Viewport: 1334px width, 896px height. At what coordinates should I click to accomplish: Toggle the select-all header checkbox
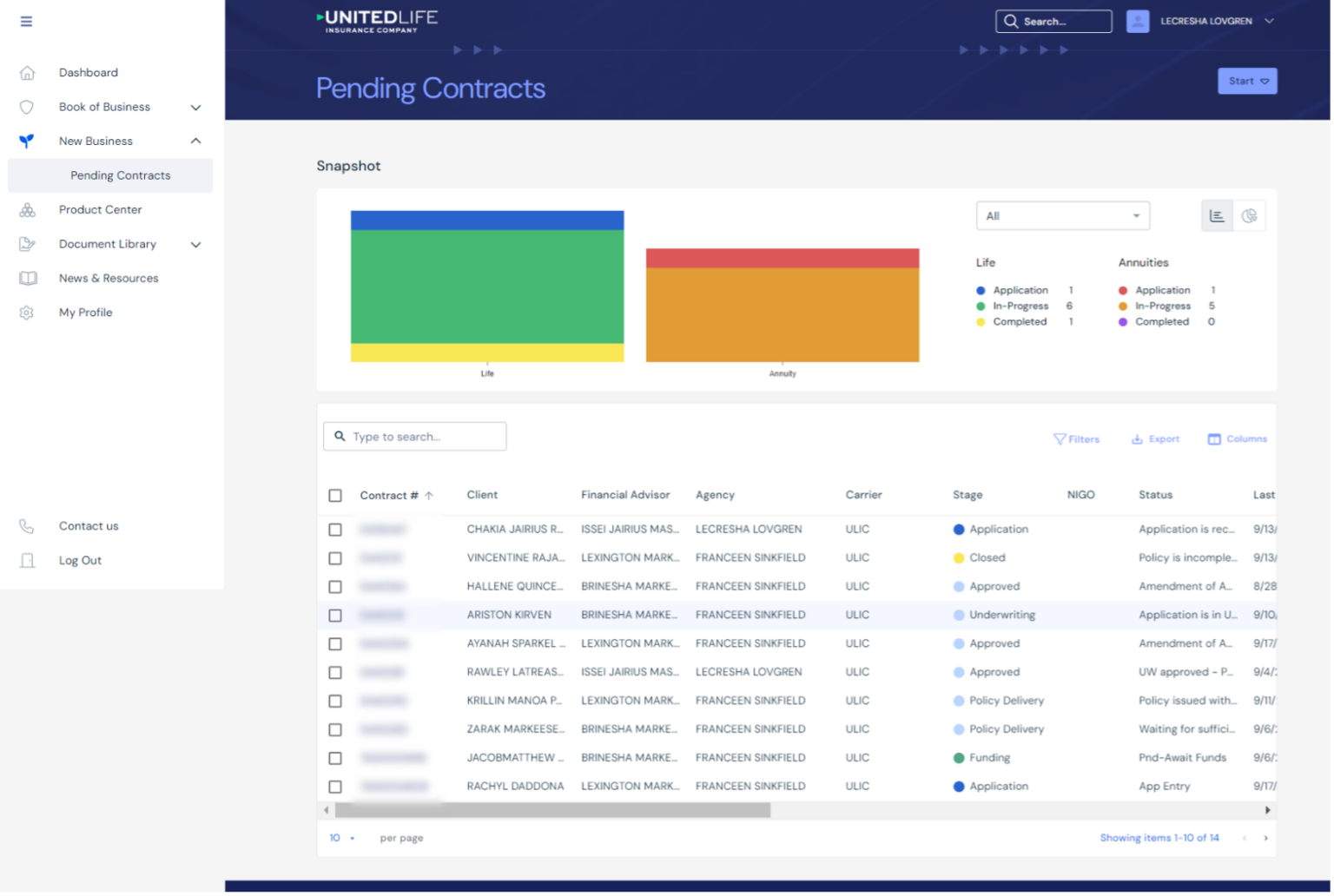coord(335,496)
